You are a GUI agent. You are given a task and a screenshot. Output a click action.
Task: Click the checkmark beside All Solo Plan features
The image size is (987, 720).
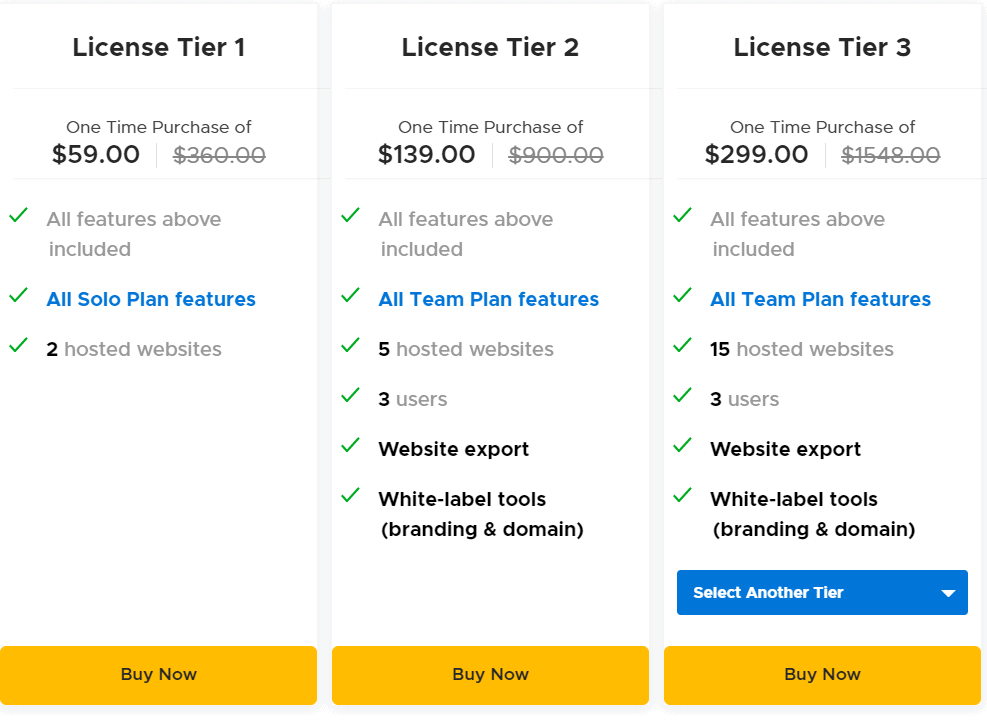(18, 295)
